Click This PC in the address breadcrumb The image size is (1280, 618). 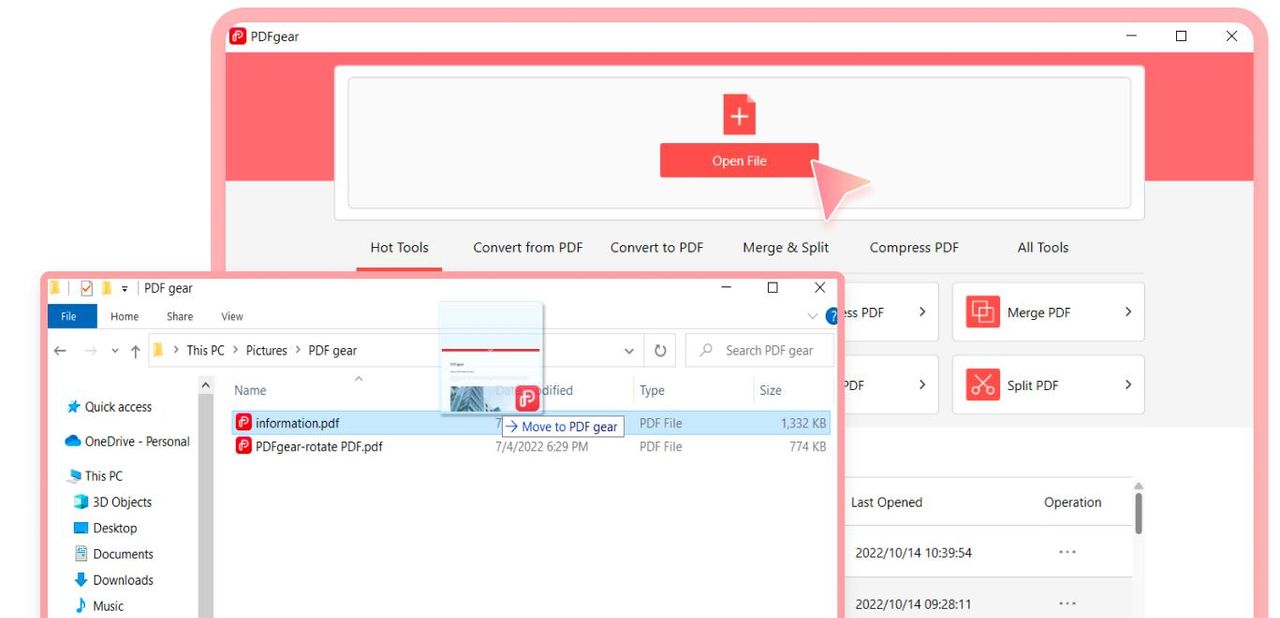click(205, 350)
